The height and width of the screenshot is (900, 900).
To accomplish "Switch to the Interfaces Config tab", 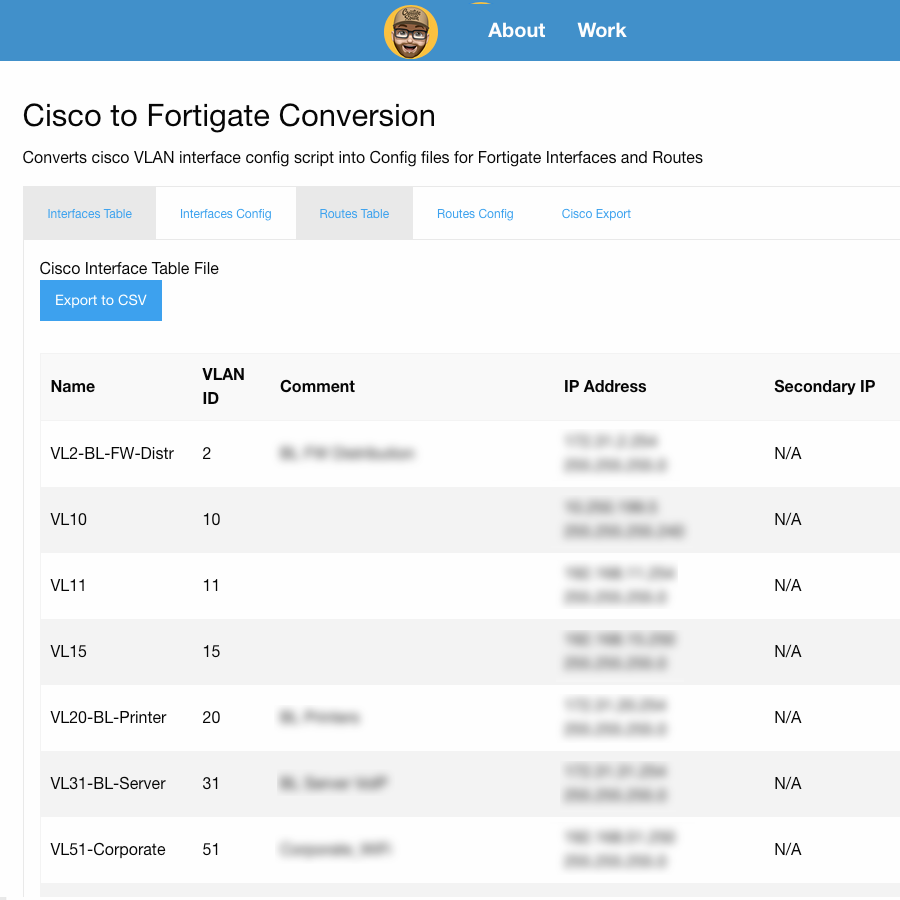I will click(x=226, y=214).
